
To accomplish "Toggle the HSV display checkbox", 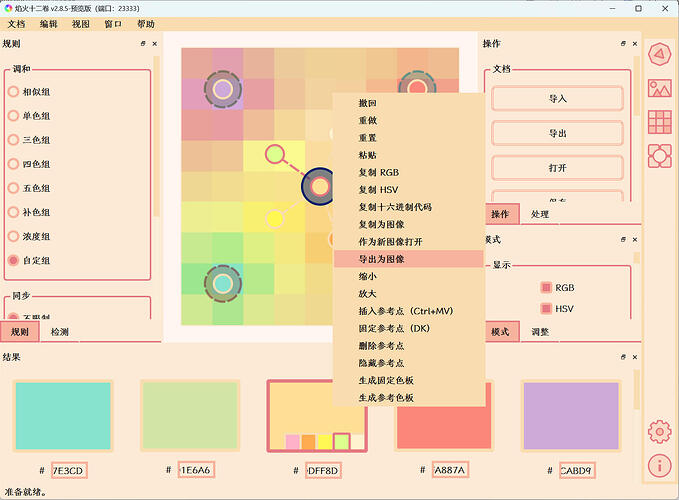I will pyautogui.click(x=546, y=309).
